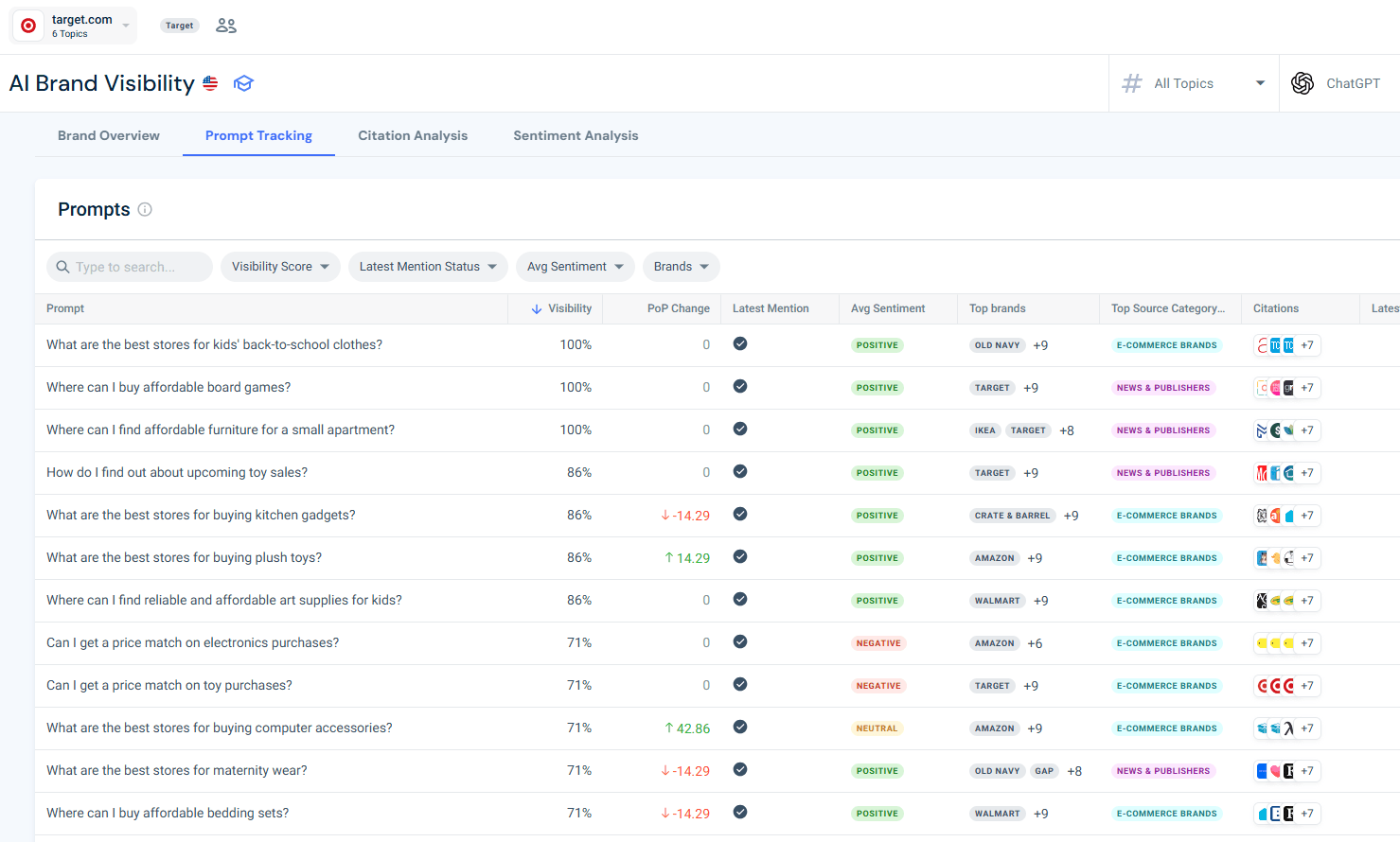This screenshot has height=842, width=1400.
Task: Click latest mention checkmark for computer accessories prompt
Action: (x=740, y=727)
